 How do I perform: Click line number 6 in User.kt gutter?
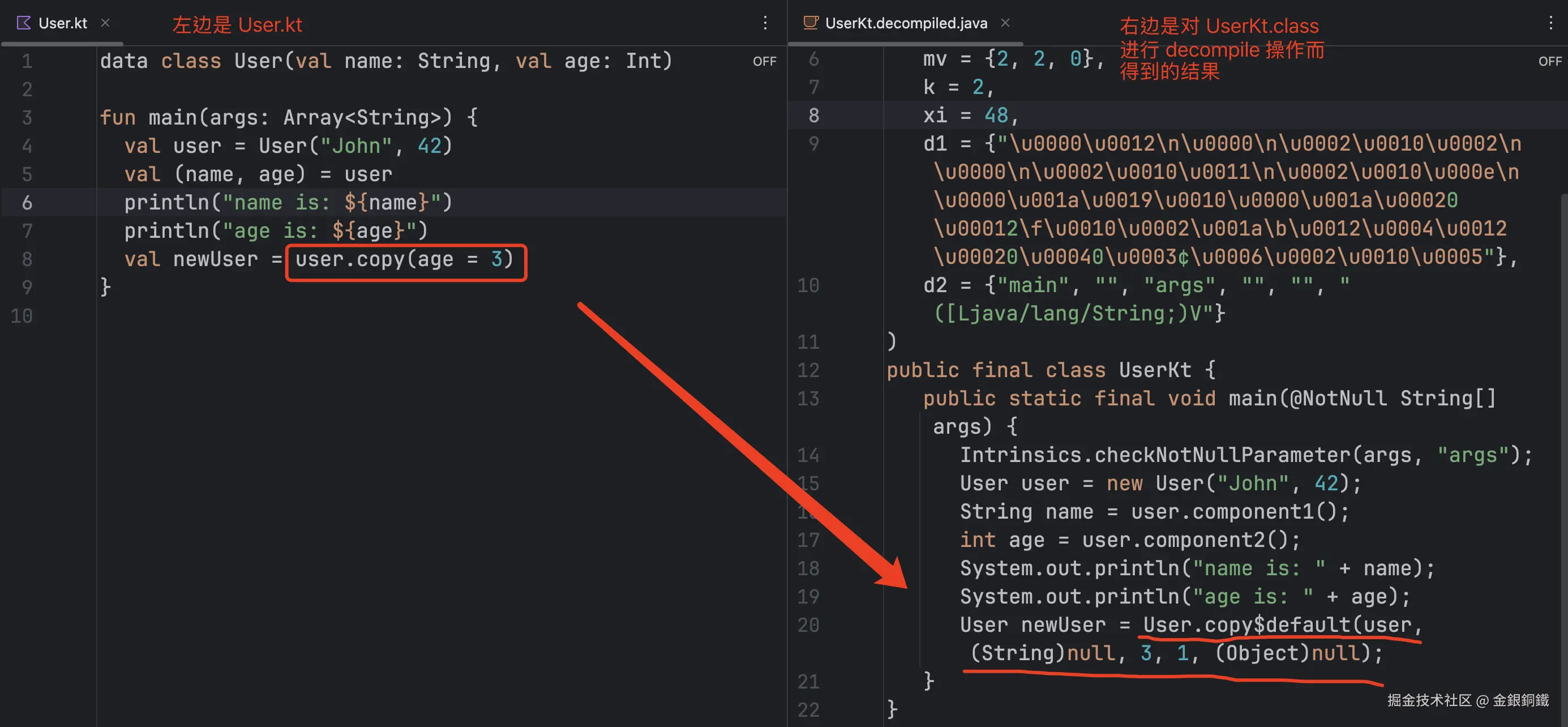27,203
